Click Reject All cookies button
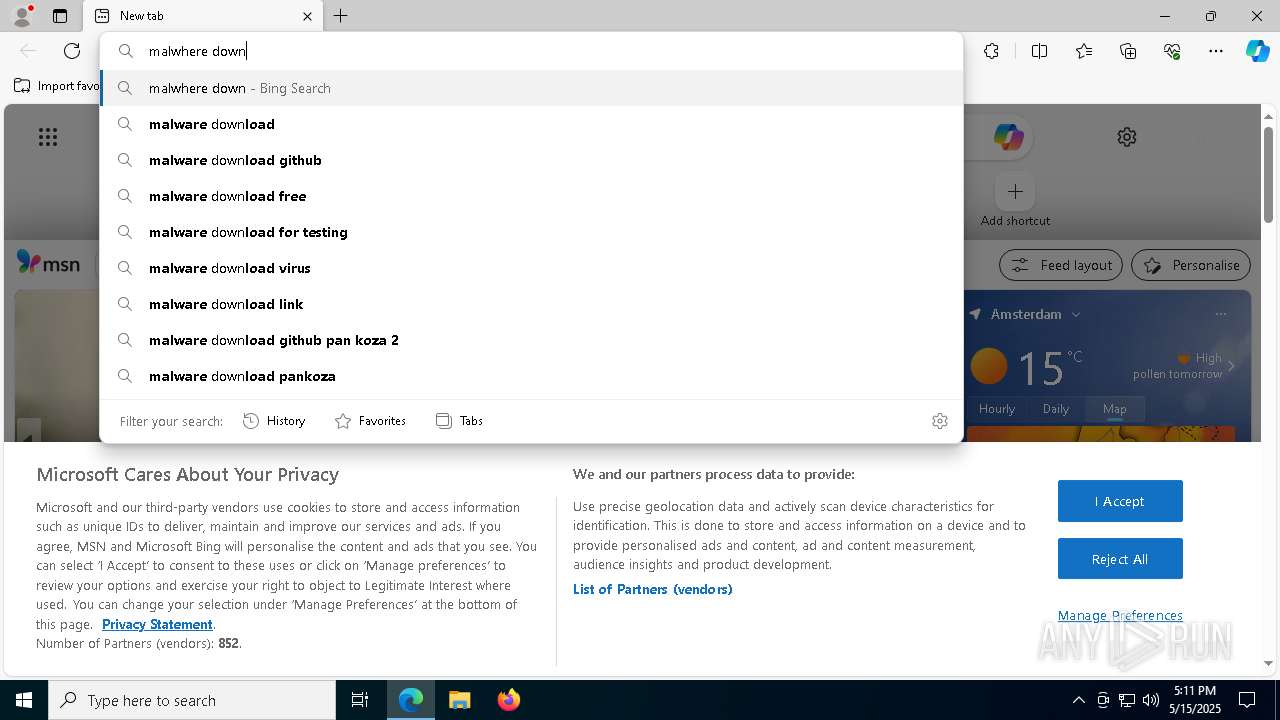The image size is (1280, 720). [1120, 559]
